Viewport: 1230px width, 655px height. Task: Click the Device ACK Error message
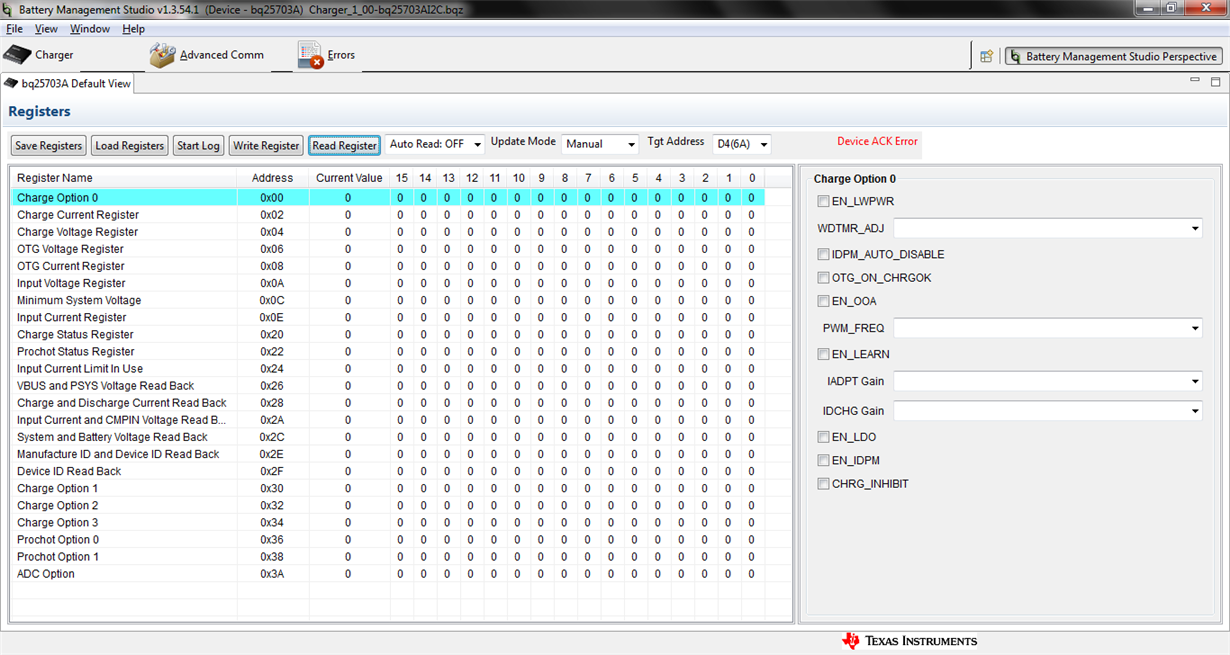coord(877,141)
